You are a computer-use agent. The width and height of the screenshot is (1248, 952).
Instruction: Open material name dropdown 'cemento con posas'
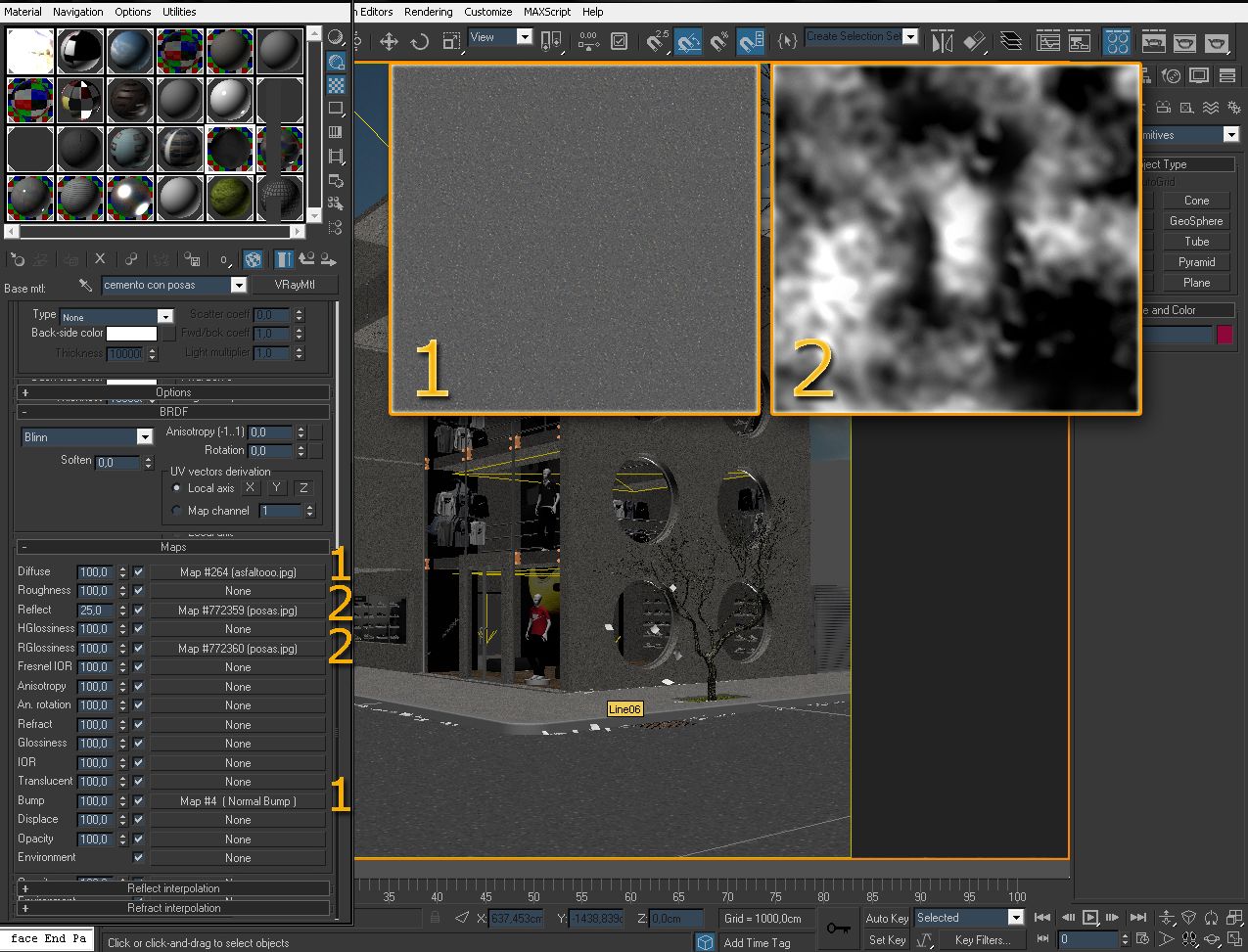click(174, 285)
